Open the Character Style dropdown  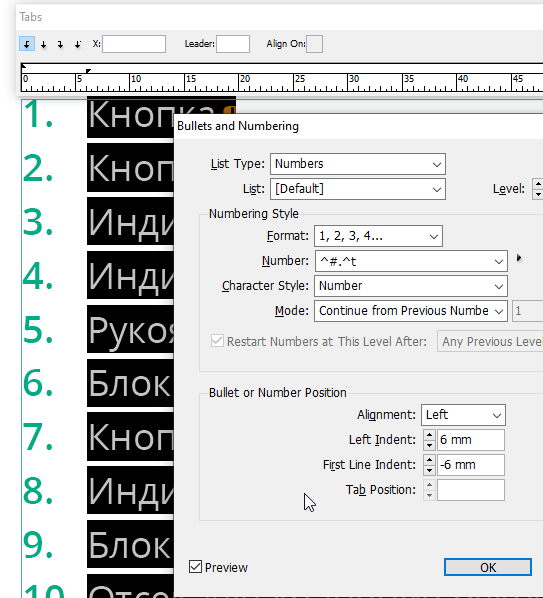coord(411,286)
